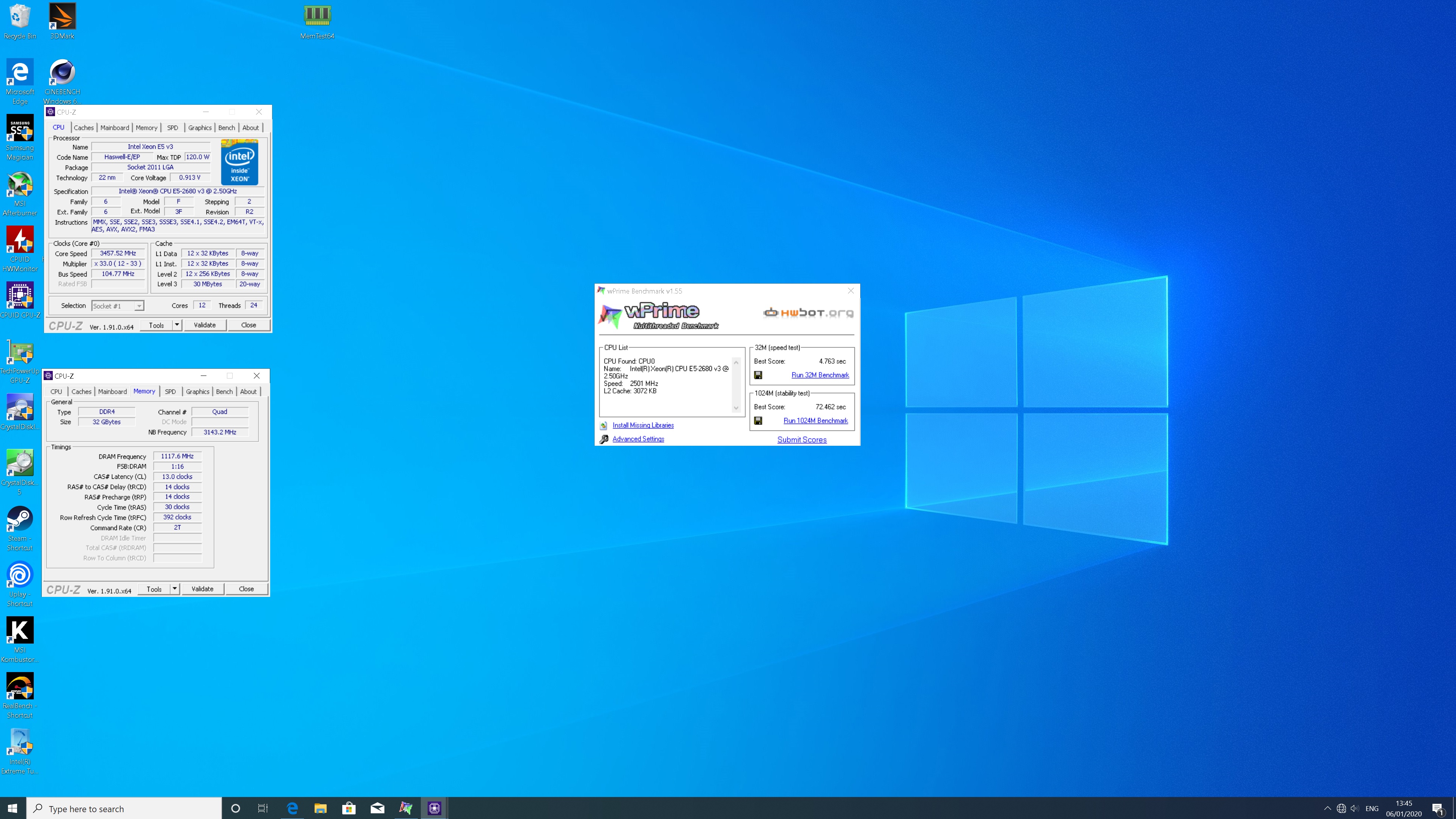Select SPD tab in lower CPU-Z window
Screen dimensions: 1456x819
[170, 391]
